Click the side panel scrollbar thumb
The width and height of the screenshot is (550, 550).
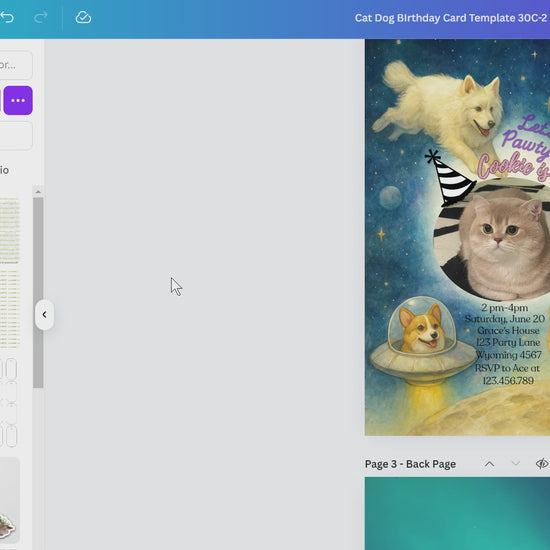click(38, 293)
